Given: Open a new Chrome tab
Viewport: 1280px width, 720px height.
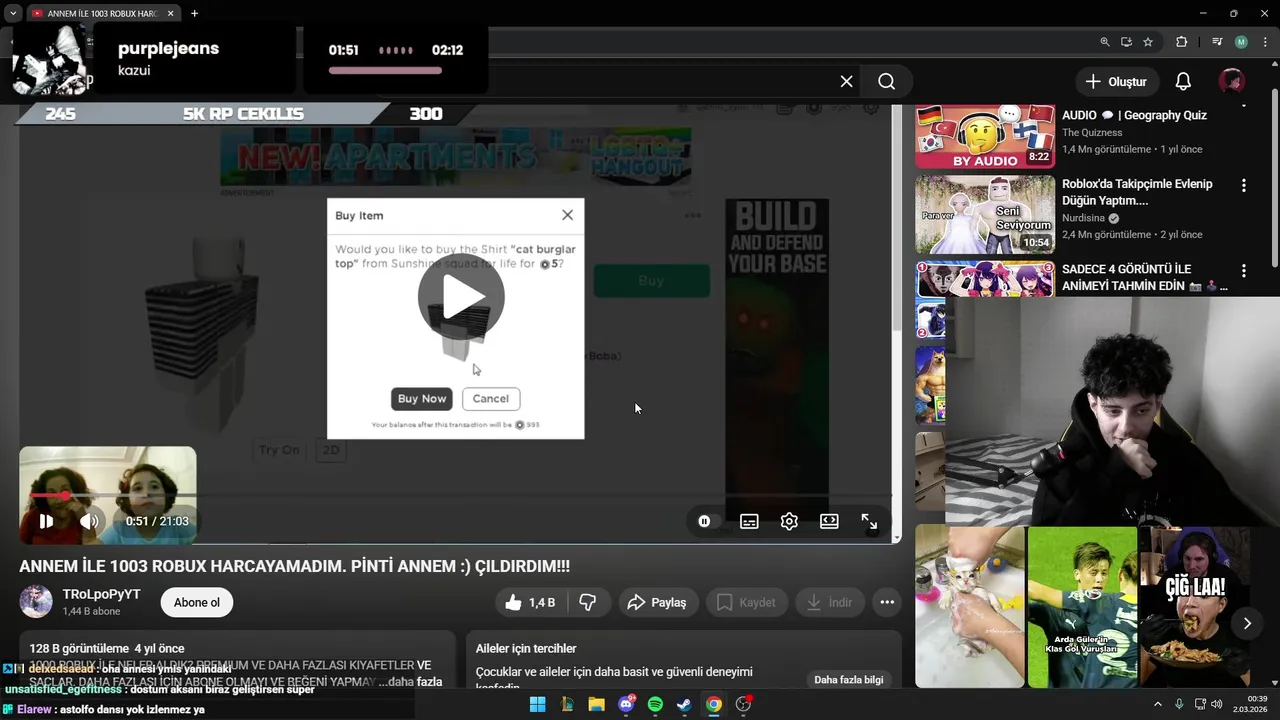Looking at the screenshot, I should pyautogui.click(x=194, y=13).
